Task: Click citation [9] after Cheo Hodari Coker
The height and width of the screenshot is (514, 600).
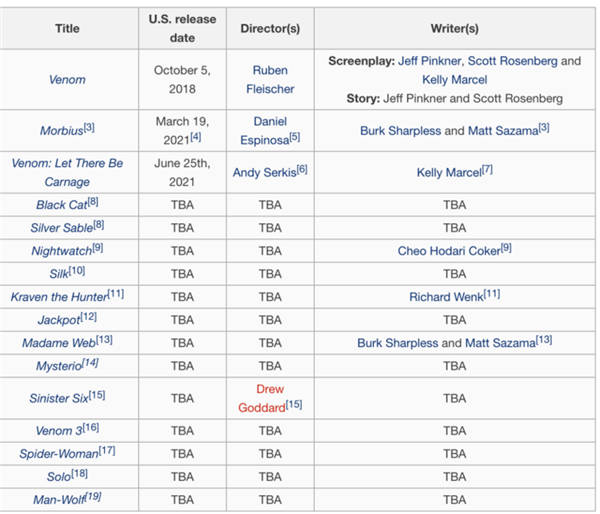Action: [507, 247]
